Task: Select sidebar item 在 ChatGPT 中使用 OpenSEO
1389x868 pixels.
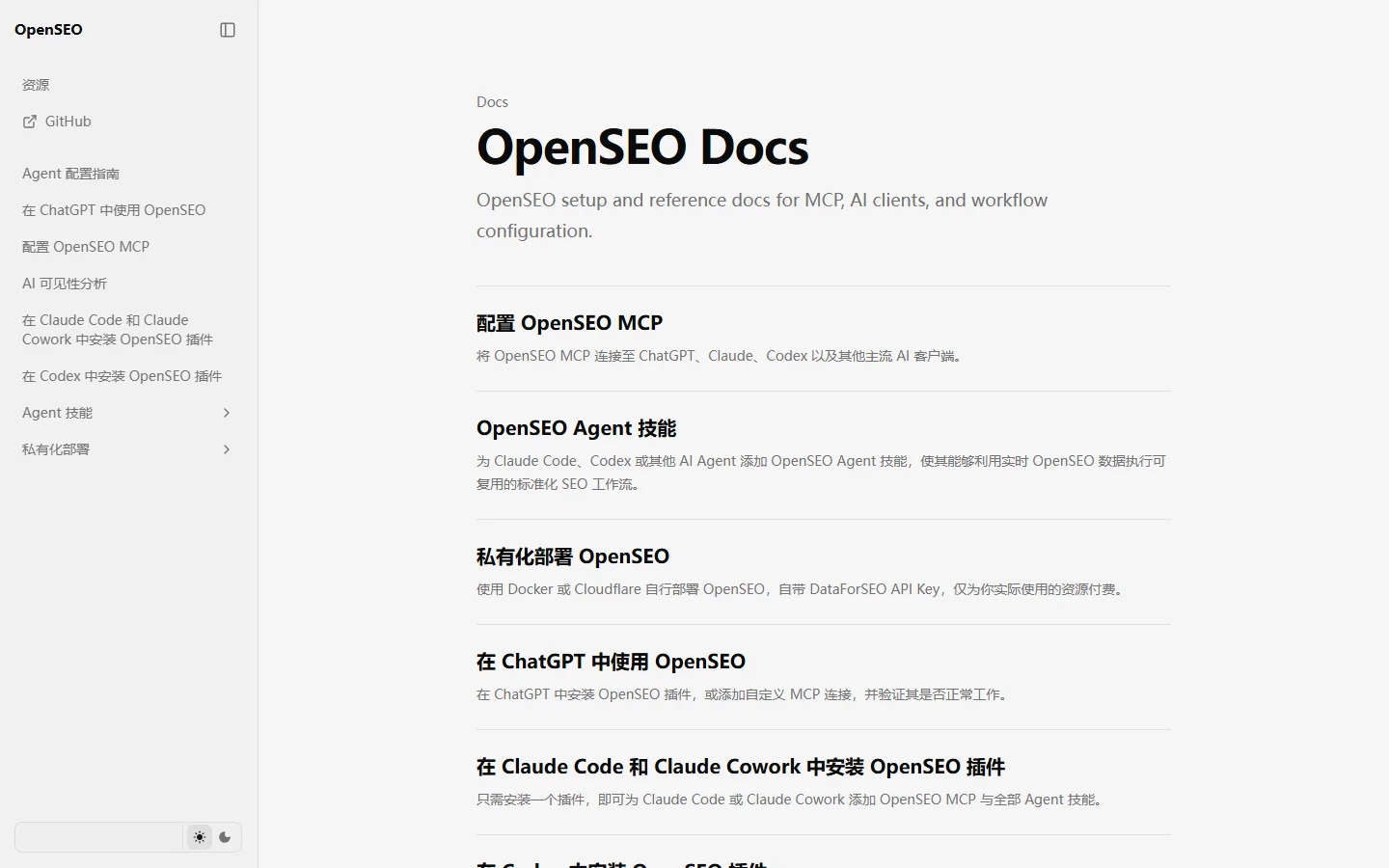Action: pyautogui.click(x=114, y=210)
